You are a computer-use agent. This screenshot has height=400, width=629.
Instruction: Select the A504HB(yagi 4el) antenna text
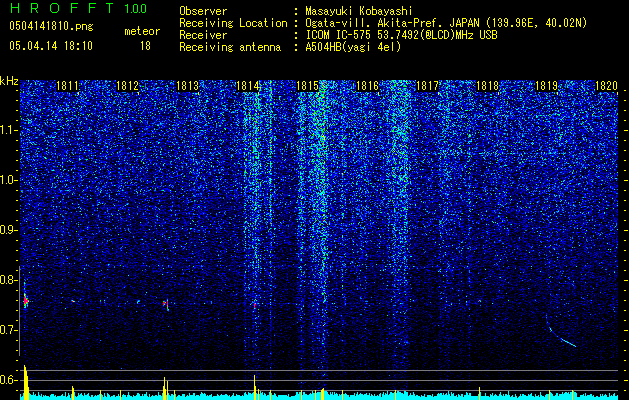(353, 47)
